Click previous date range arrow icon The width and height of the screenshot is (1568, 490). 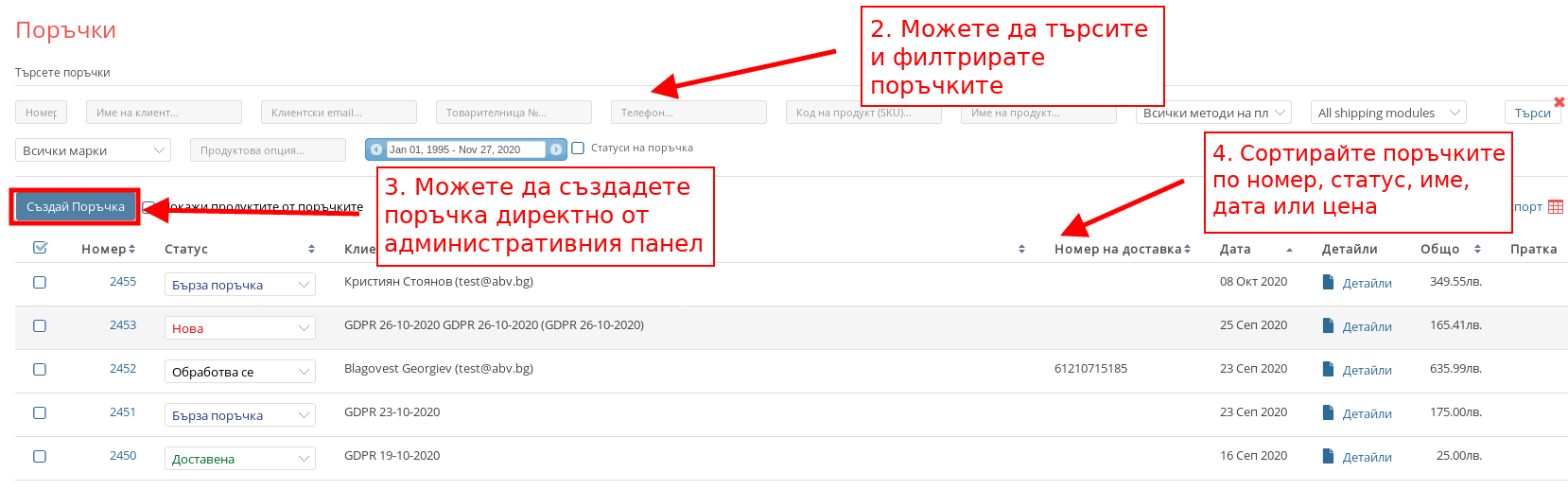point(376,149)
